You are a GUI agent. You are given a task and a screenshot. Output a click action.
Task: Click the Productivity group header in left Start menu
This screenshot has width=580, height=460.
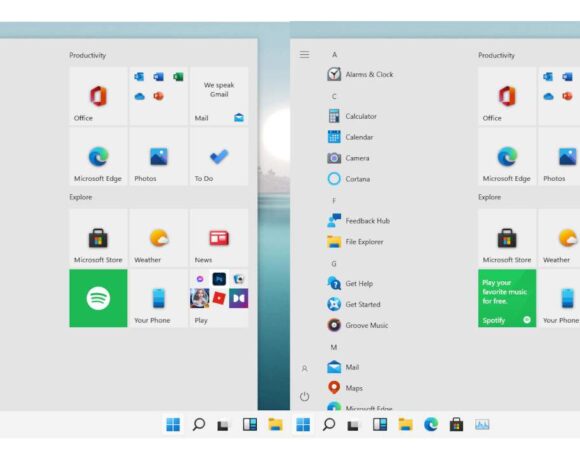coord(88,55)
